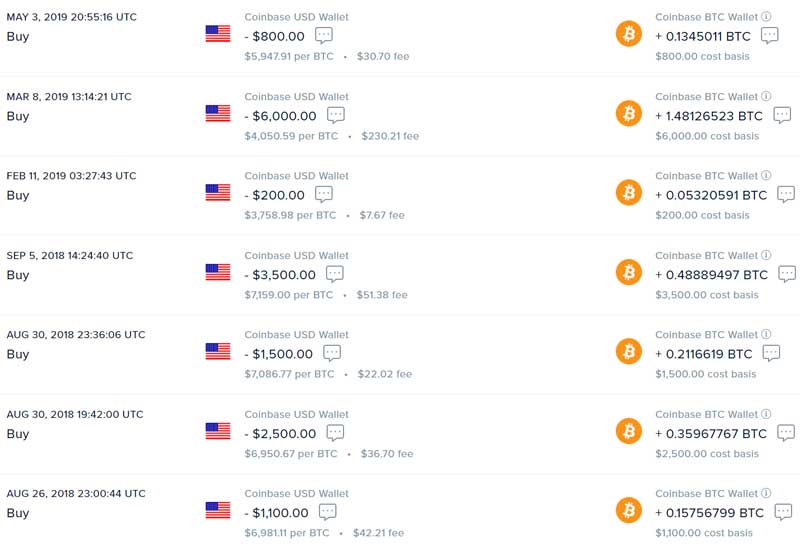Select the MAY 3, 2019 Buy transaction
This screenshot has height=547, width=800.
coord(400,37)
